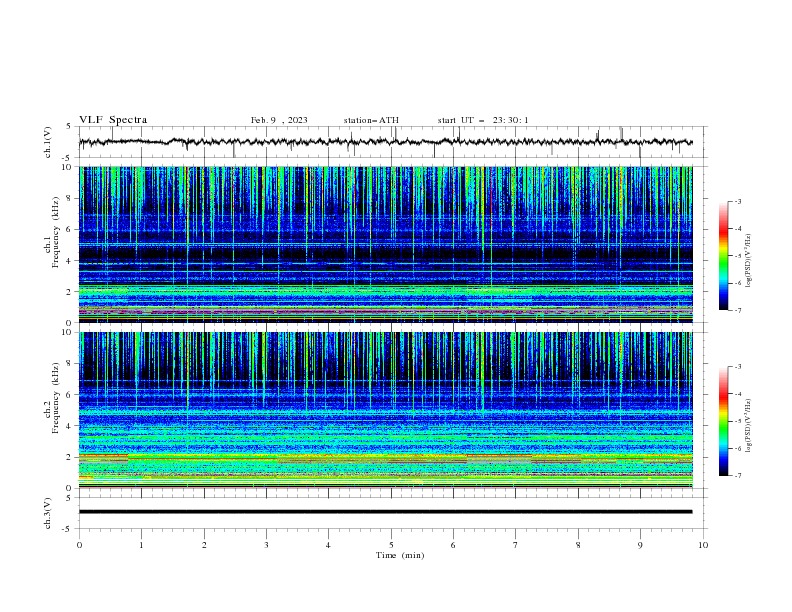The image size is (792, 612).
Task: Click the ch.1 color bar "log(PSD)(V²/Hz)" label
Action: tap(748, 261)
